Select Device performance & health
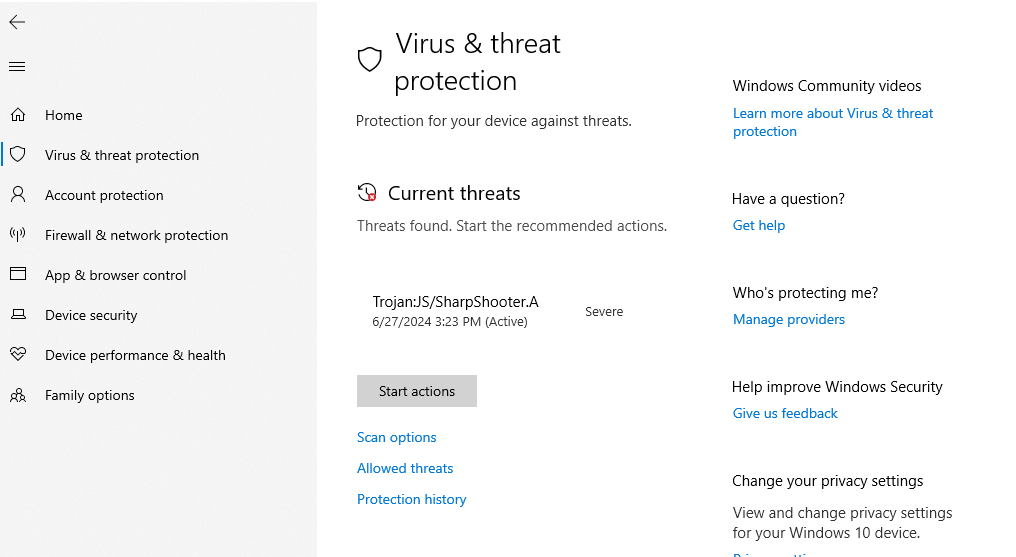1016x557 pixels. [x=135, y=355]
